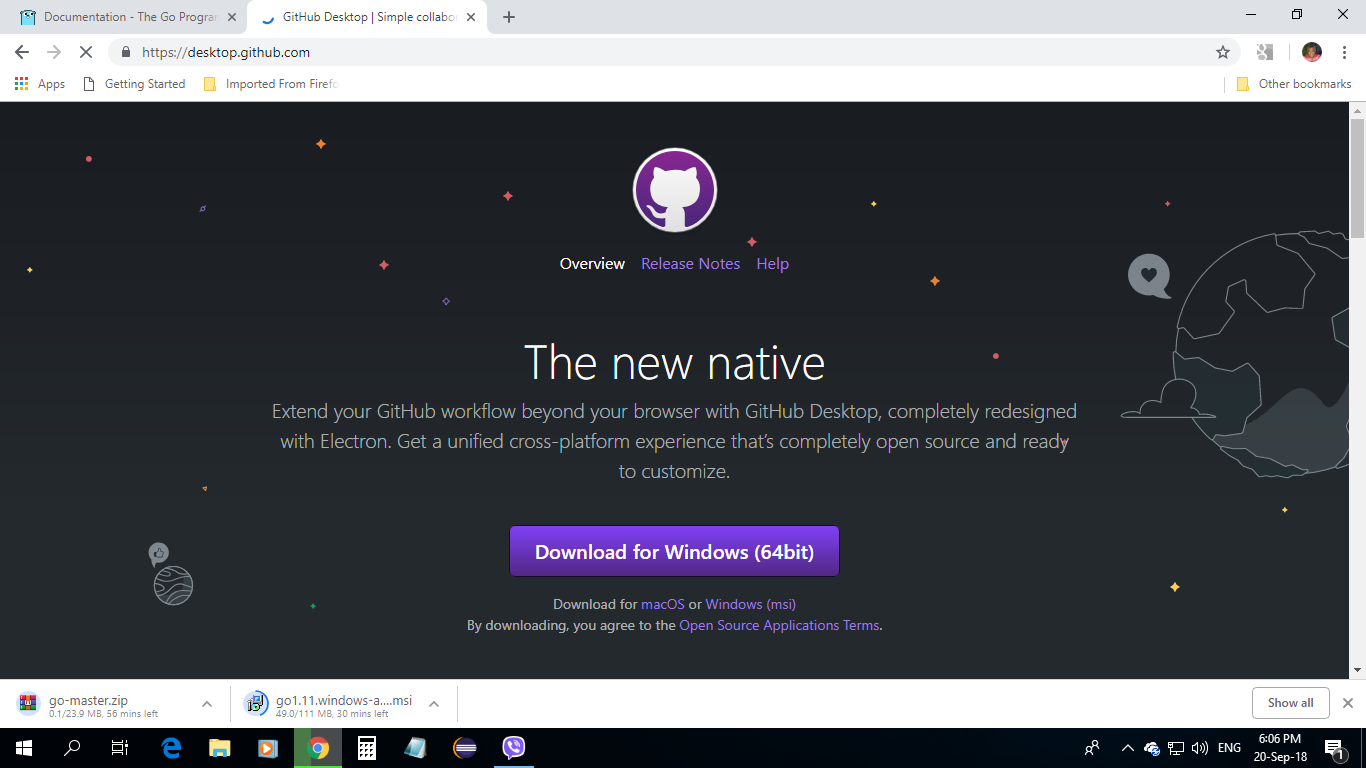Bookmark this page with the star icon
Image resolution: width=1366 pixels, height=768 pixels.
(x=1222, y=52)
